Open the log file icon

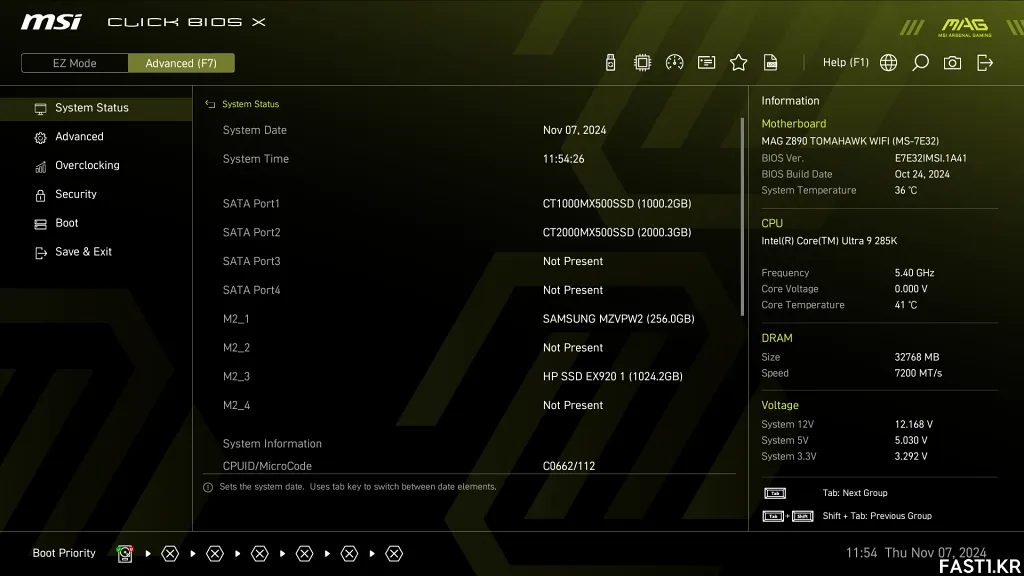pos(771,63)
